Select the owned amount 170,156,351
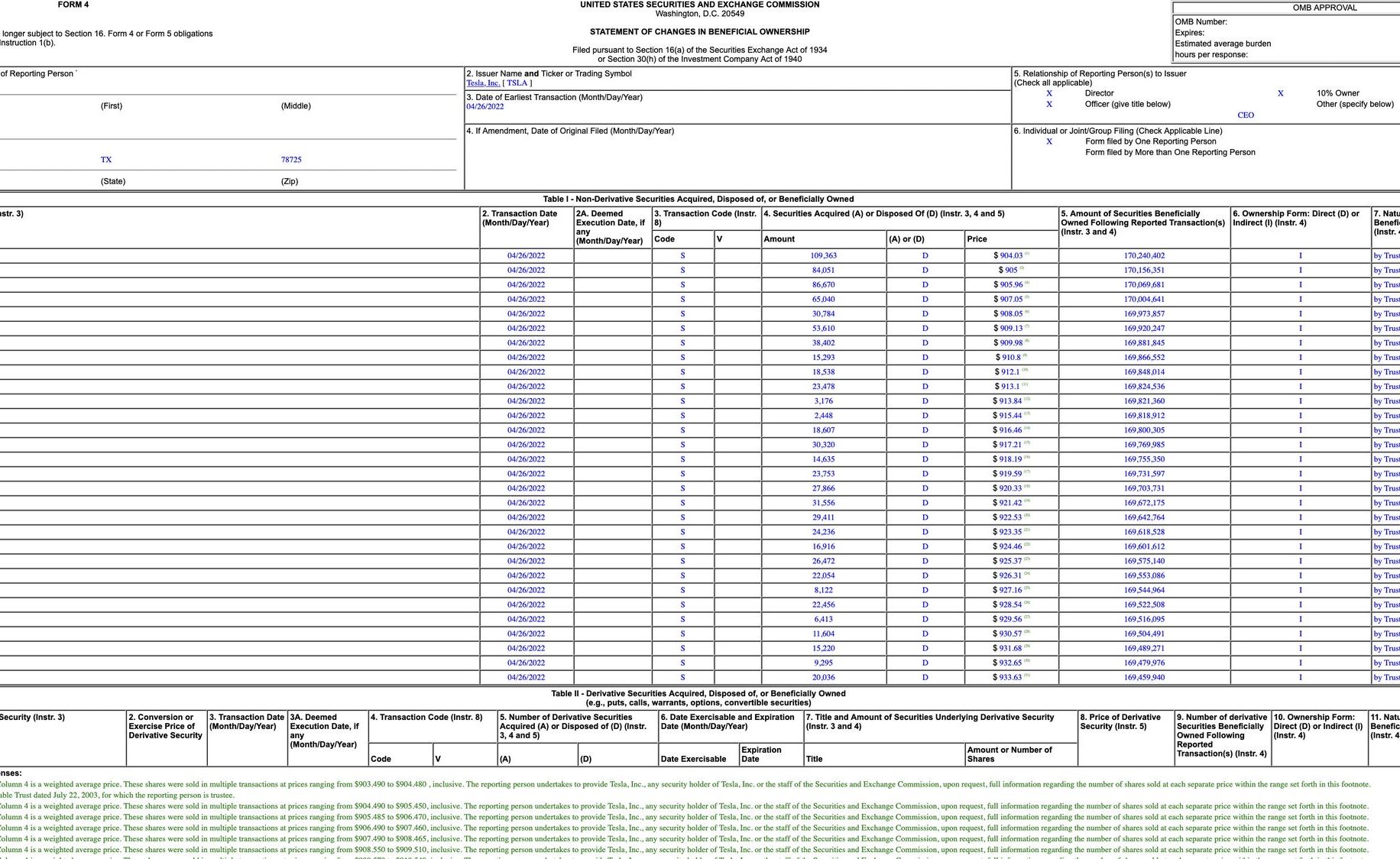This screenshot has width=1400, height=859. point(1144,271)
